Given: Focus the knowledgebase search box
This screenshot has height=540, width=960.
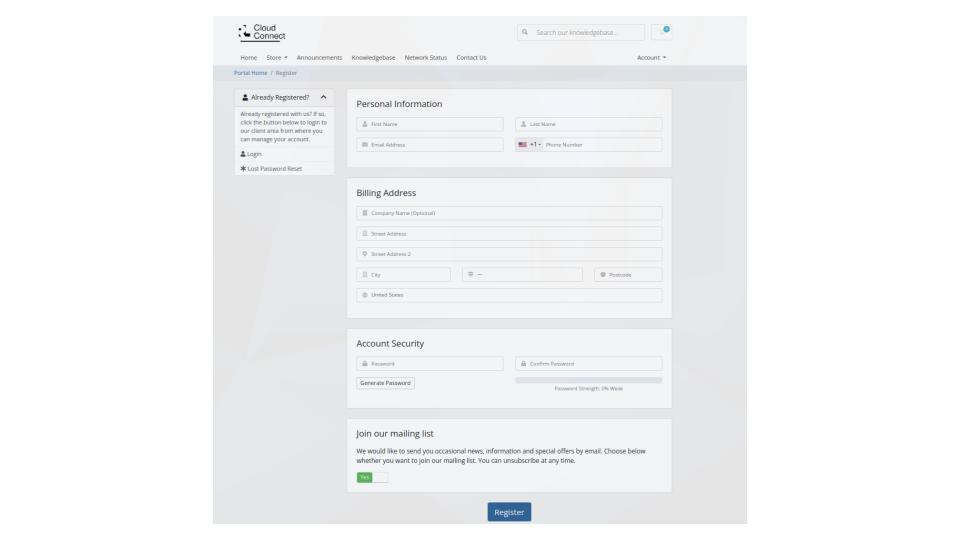Looking at the screenshot, I should (x=580, y=32).
